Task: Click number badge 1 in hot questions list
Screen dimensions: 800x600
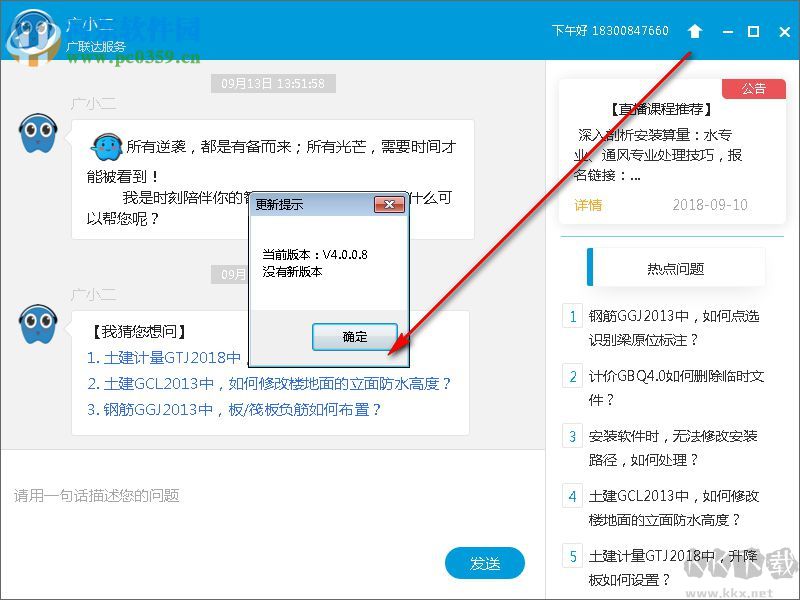Action: click(572, 316)
